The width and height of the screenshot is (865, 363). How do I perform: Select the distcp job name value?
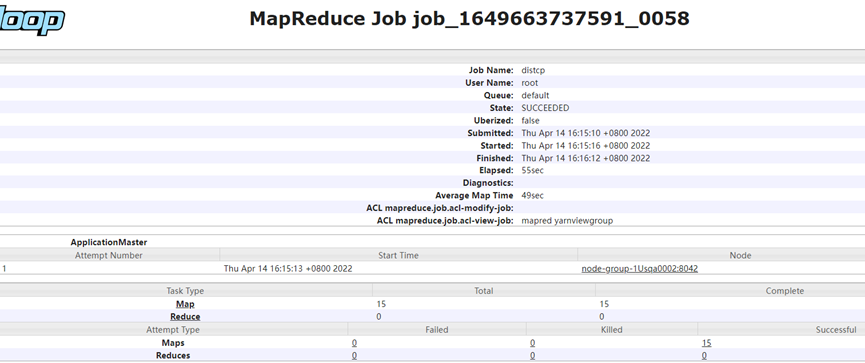click(x=533, y=70)
